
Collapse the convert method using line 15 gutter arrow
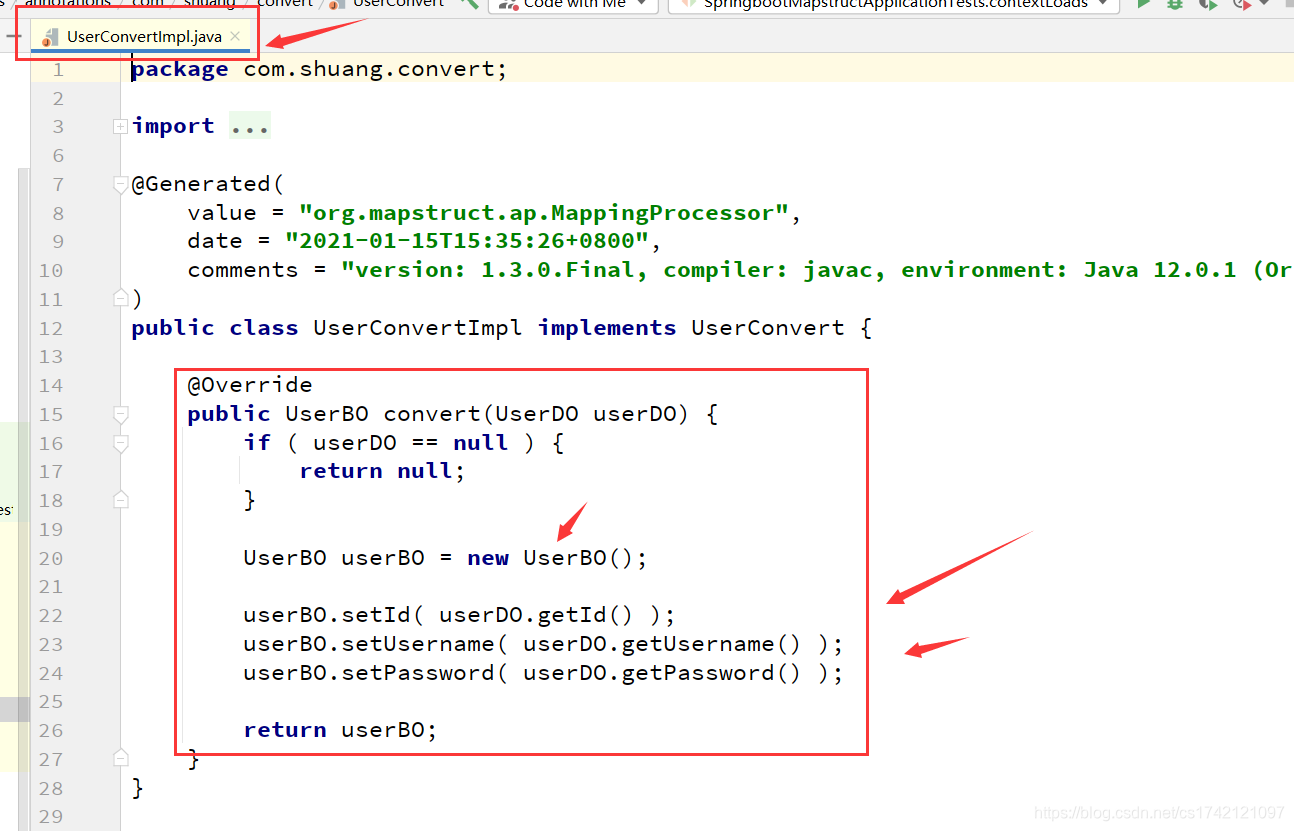(121, 414)
